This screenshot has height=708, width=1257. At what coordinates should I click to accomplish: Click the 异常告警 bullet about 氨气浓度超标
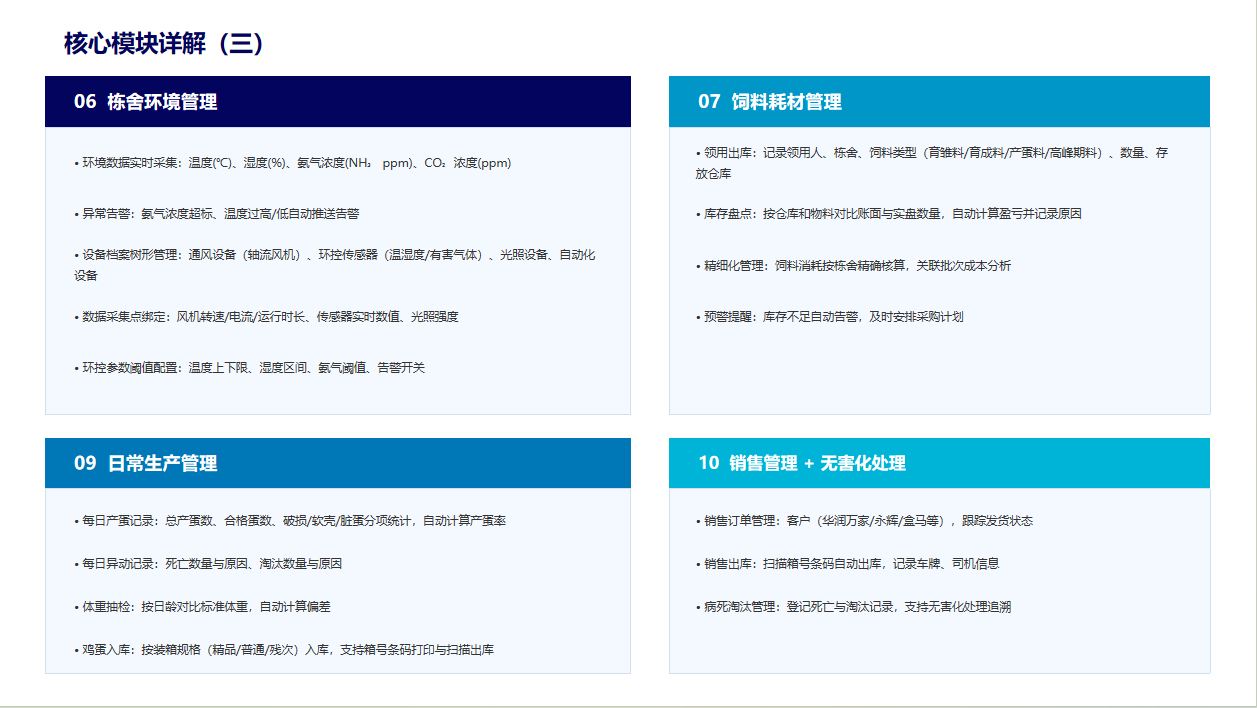(217, 214)
